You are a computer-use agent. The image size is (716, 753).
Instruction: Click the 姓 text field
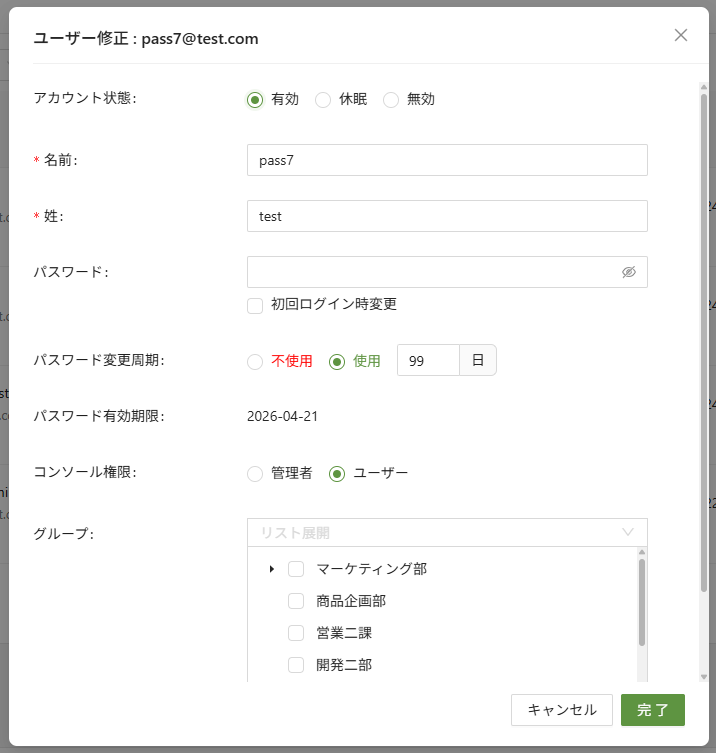(446, 216)
